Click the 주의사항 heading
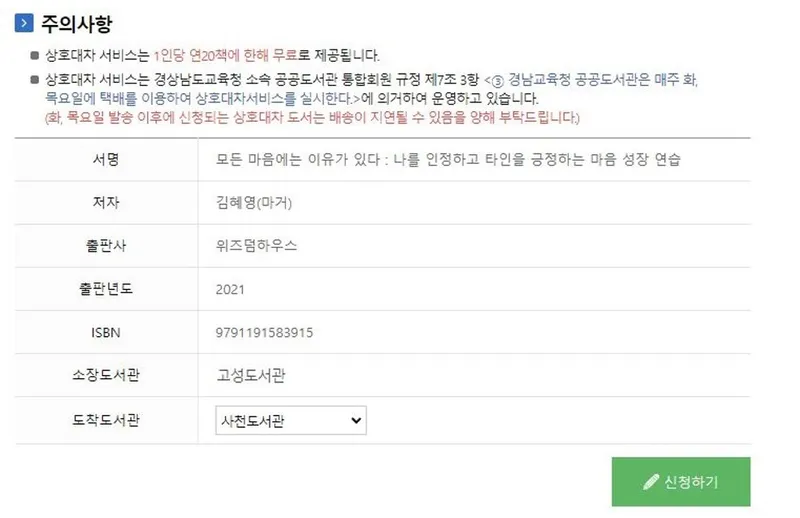 [76, 23]
